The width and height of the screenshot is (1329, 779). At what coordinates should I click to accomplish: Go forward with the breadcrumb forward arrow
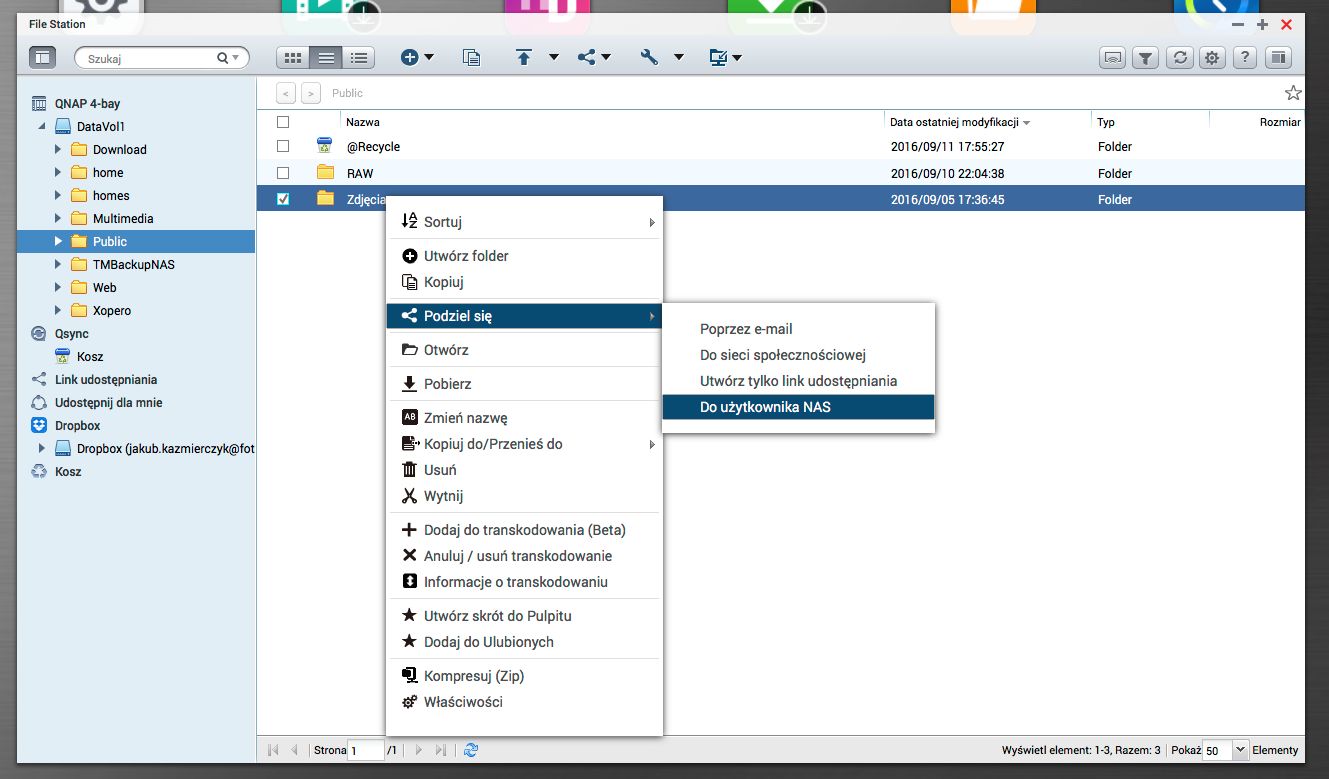coord(311,93)
